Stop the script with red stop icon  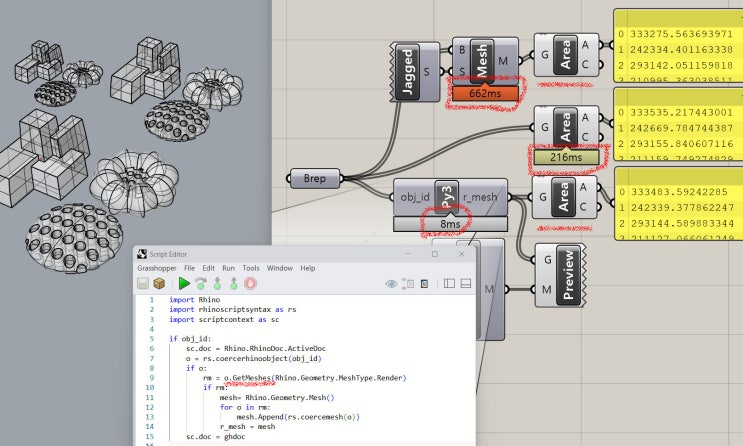click(250, 283)
